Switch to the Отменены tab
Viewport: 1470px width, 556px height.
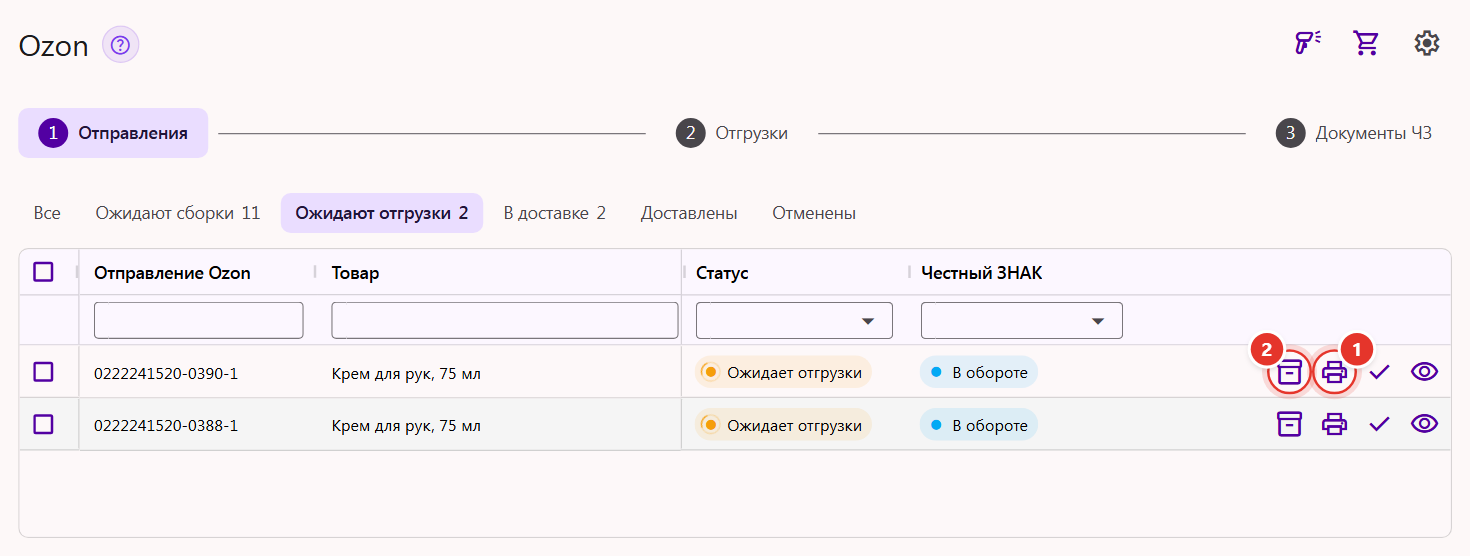pyautogui.click(x=814, y=213)
